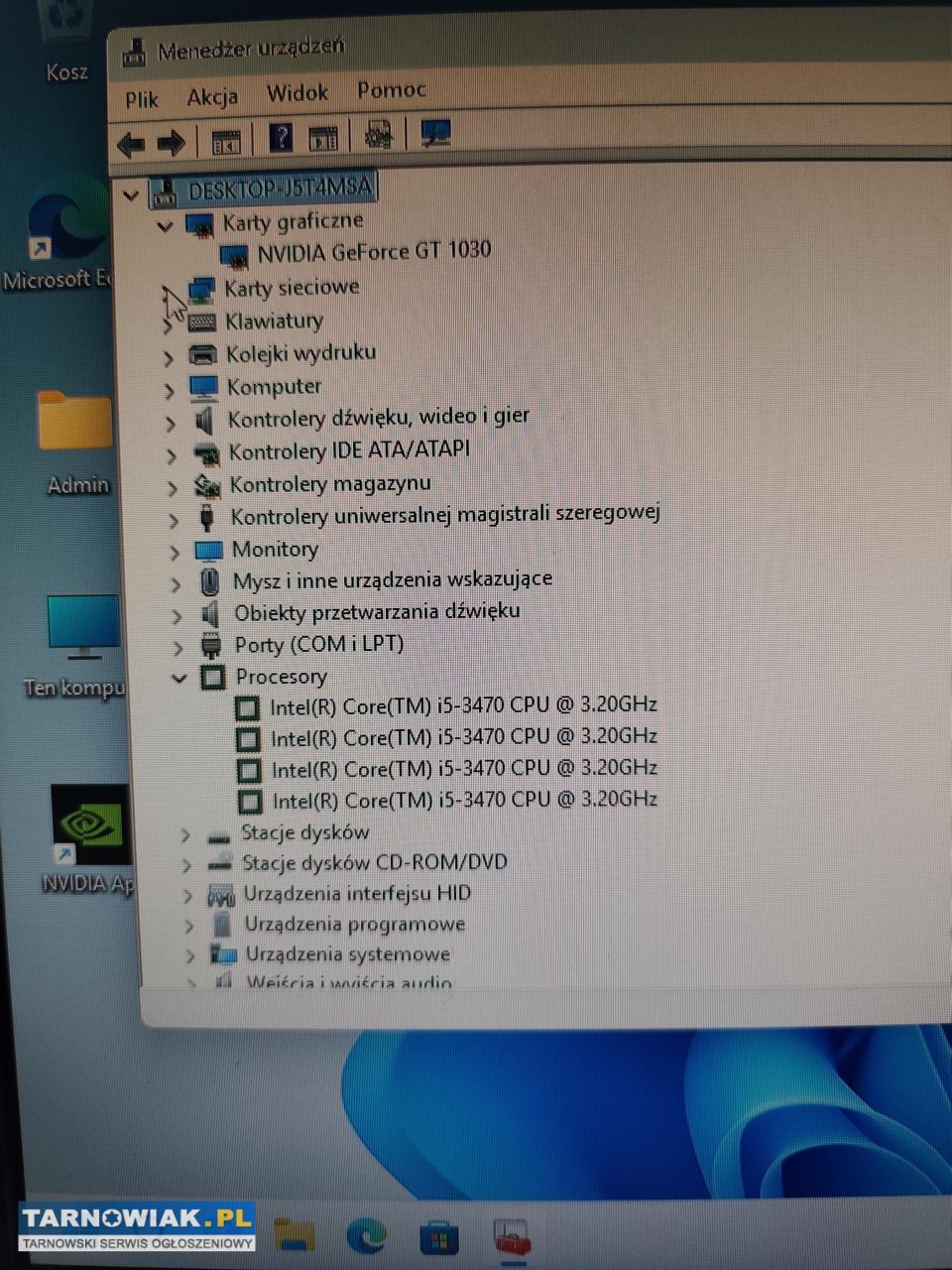Select the Kosz recycle bin label
Viewport: 952px width, 1270px height.
tap(66, 71)
